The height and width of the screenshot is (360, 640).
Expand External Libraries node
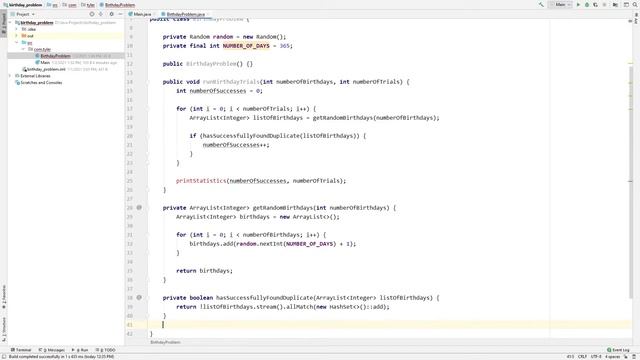point(11,76)
